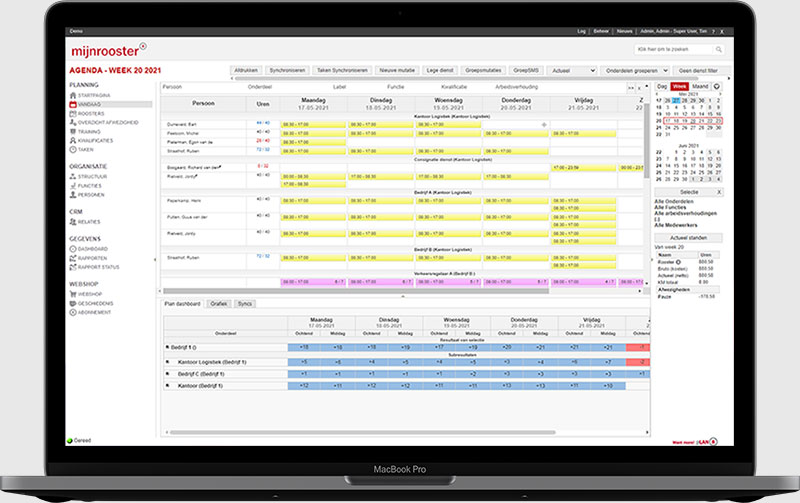Open Startpagina in the Planning sidebar
The height and width of the screenshot is (503, 800).
(96, 94)
